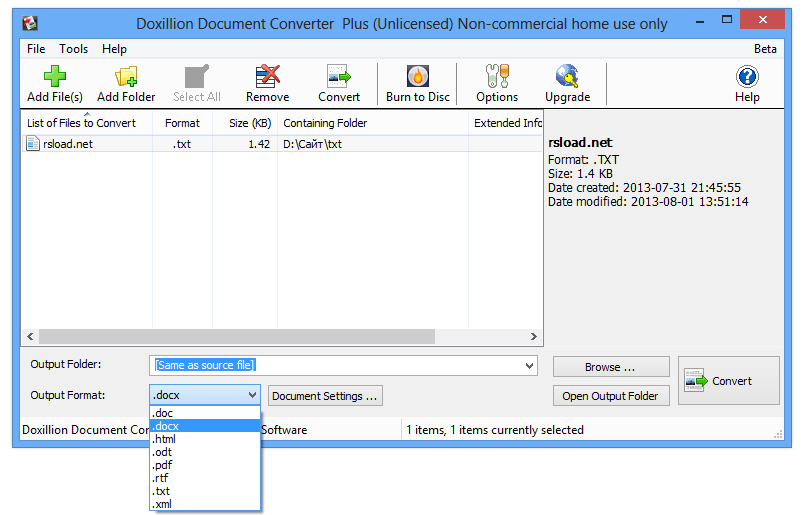Click the .txt format cell
The width and height of the screenshot is (810, 515).
point(182,144)
